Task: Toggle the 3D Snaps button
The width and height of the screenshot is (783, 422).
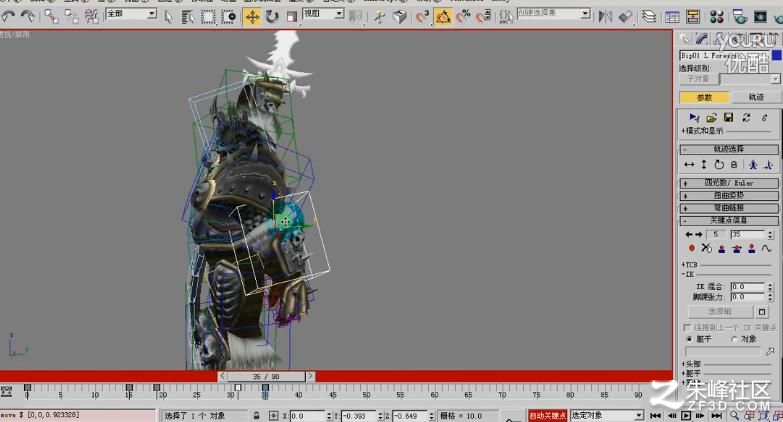Action: pos(422,17)
